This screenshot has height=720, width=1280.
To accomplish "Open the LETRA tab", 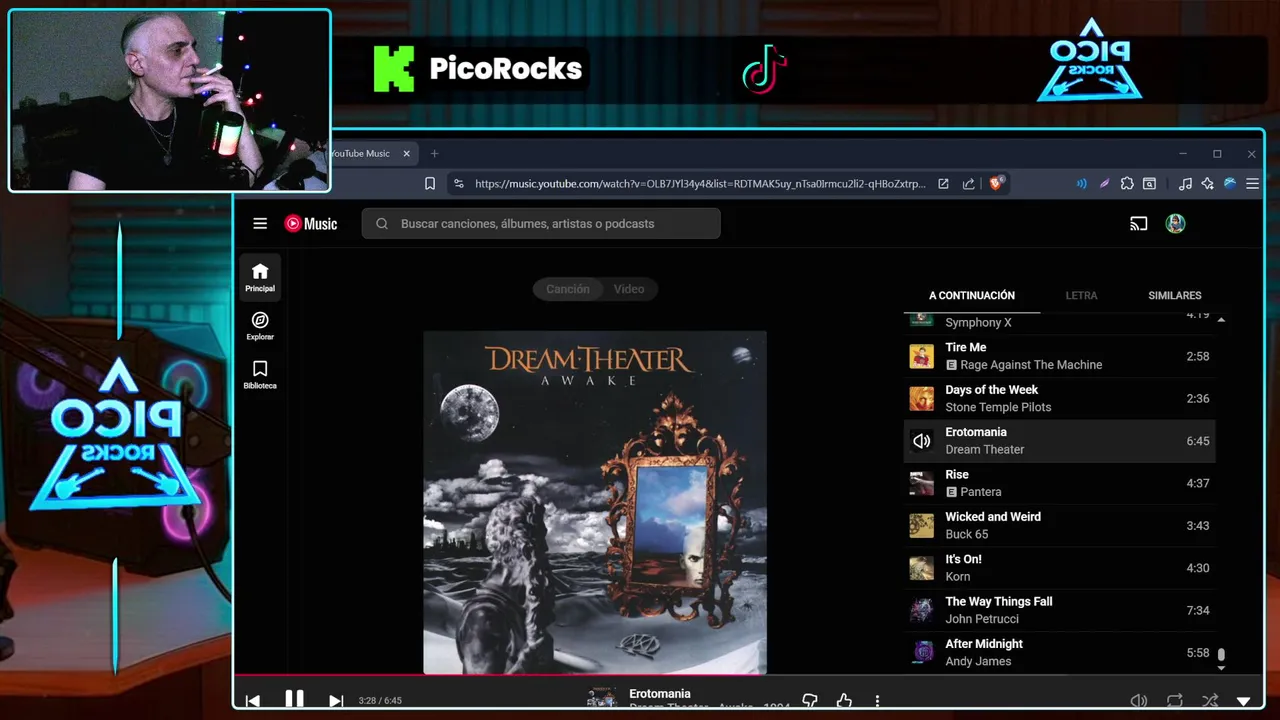I will (1081, 296).
